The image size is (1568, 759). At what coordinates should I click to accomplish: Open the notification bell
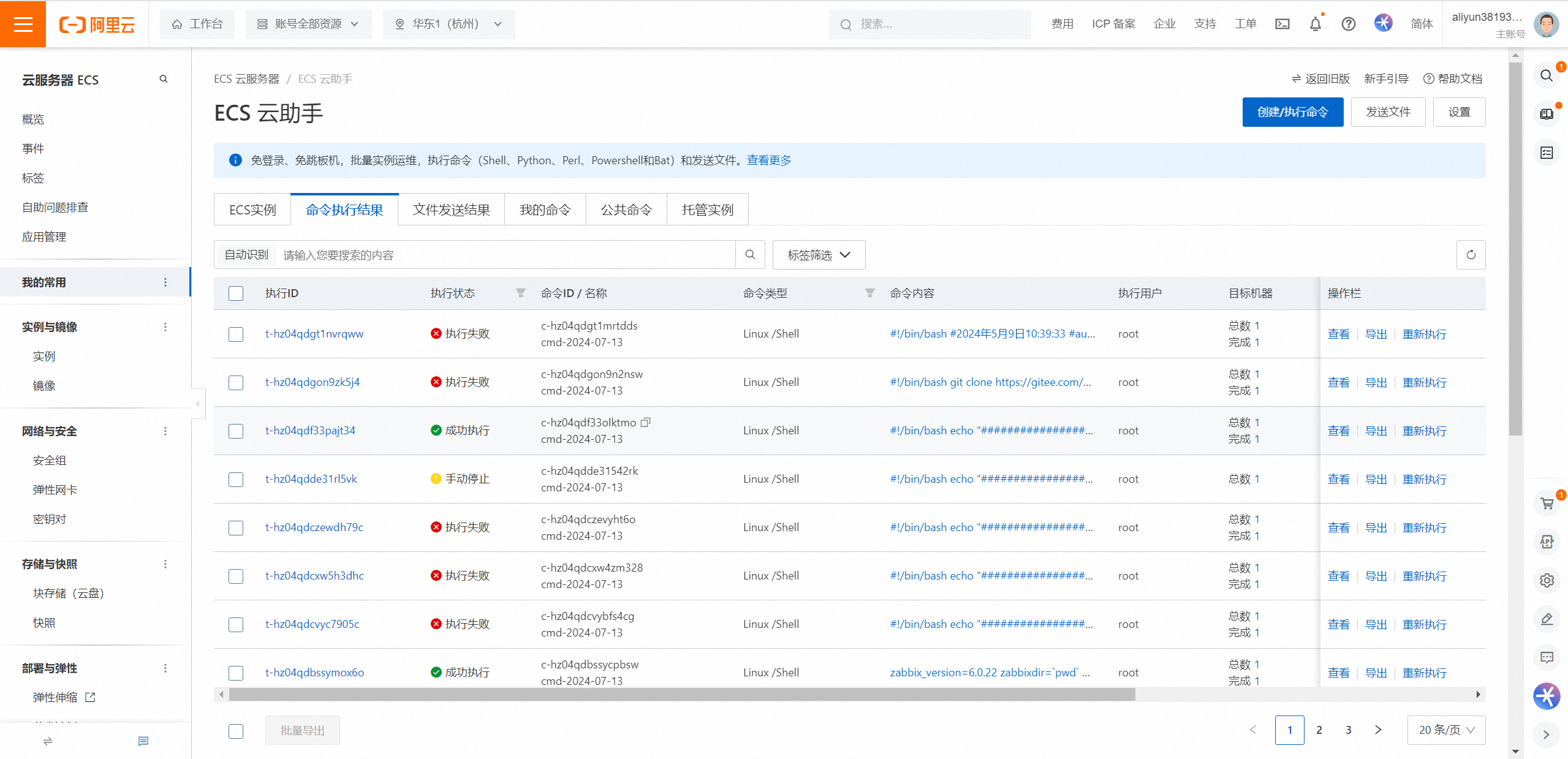pyautogui.click(x=1316, y=24)
